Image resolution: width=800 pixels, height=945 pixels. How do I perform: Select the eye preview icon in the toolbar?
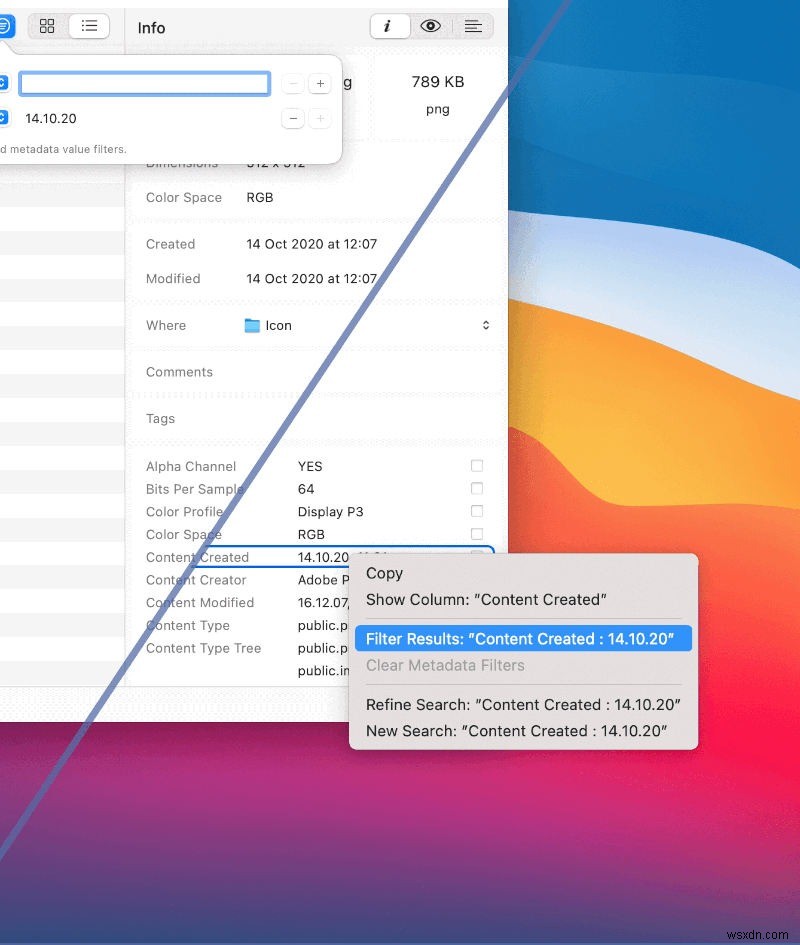[430, 27]
